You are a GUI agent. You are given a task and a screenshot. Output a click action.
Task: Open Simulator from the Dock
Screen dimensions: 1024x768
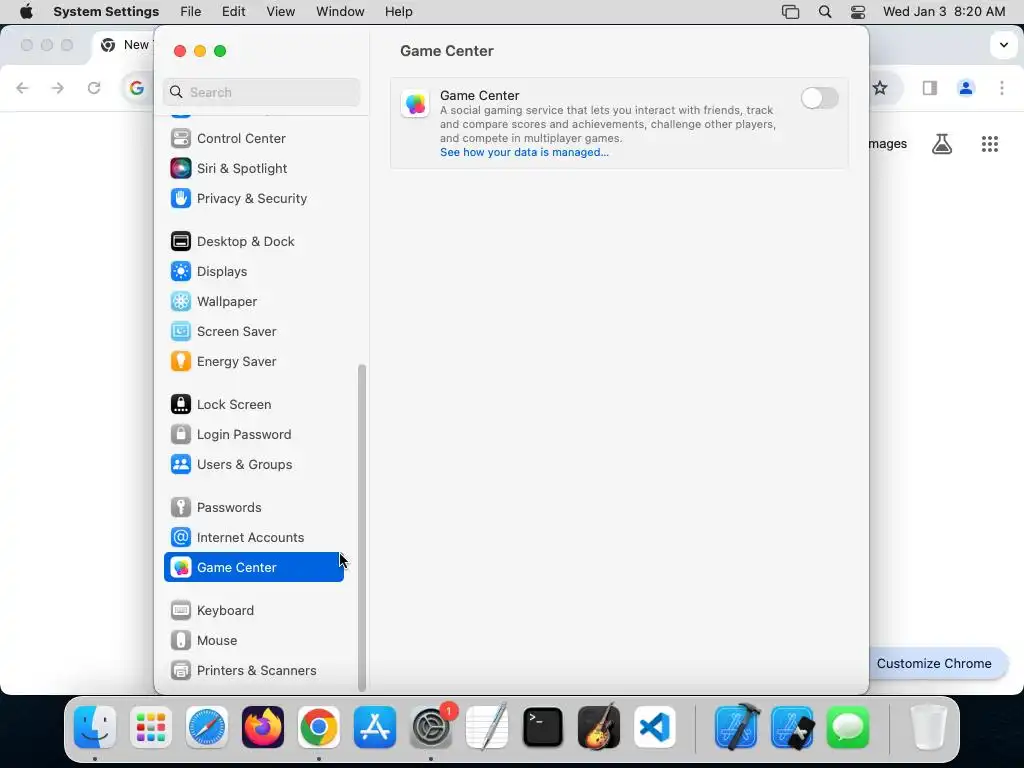point(793,727)
